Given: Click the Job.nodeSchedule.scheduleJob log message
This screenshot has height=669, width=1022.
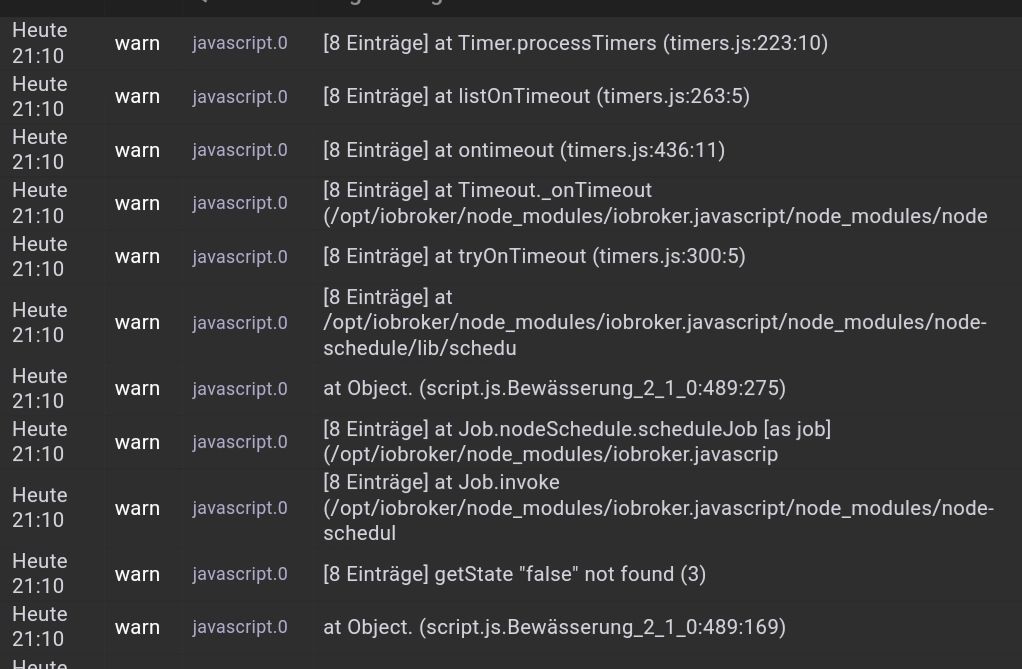Looking at the screenshot, I should pos(577,441).
